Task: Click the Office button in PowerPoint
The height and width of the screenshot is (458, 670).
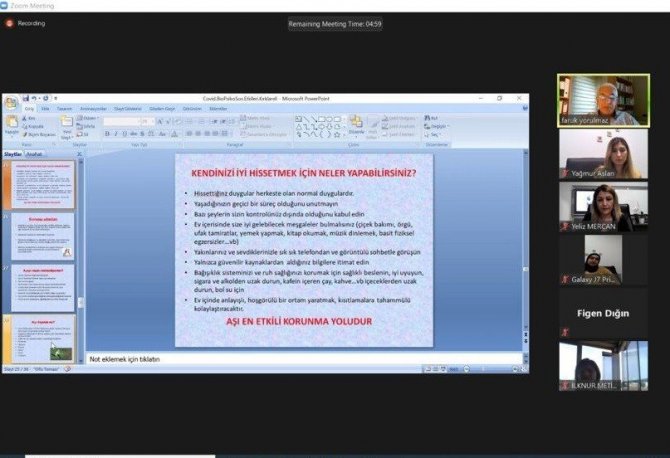Action: 10,101
